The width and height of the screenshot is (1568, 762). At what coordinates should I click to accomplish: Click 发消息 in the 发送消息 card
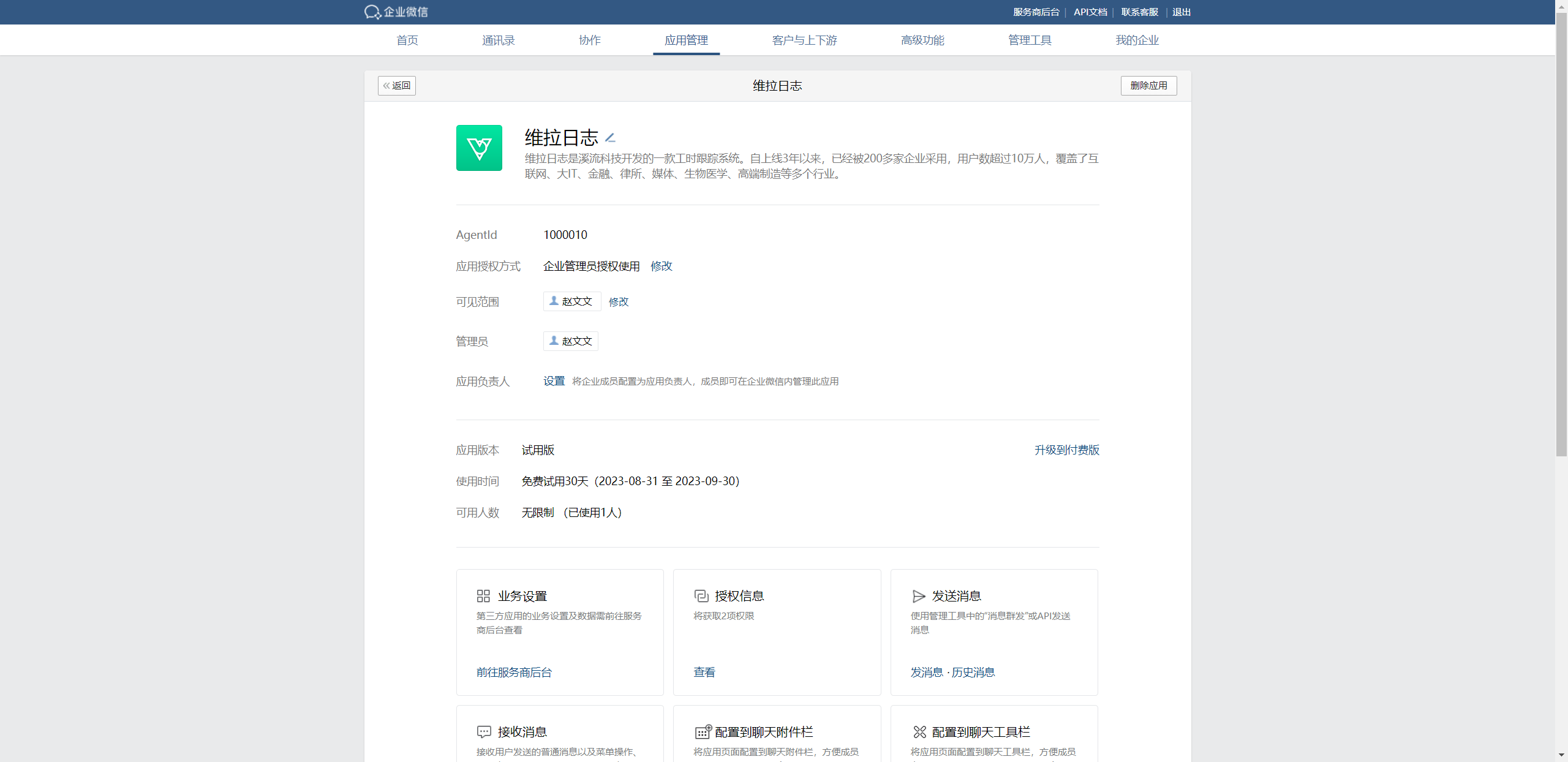(x=927, y=672)
